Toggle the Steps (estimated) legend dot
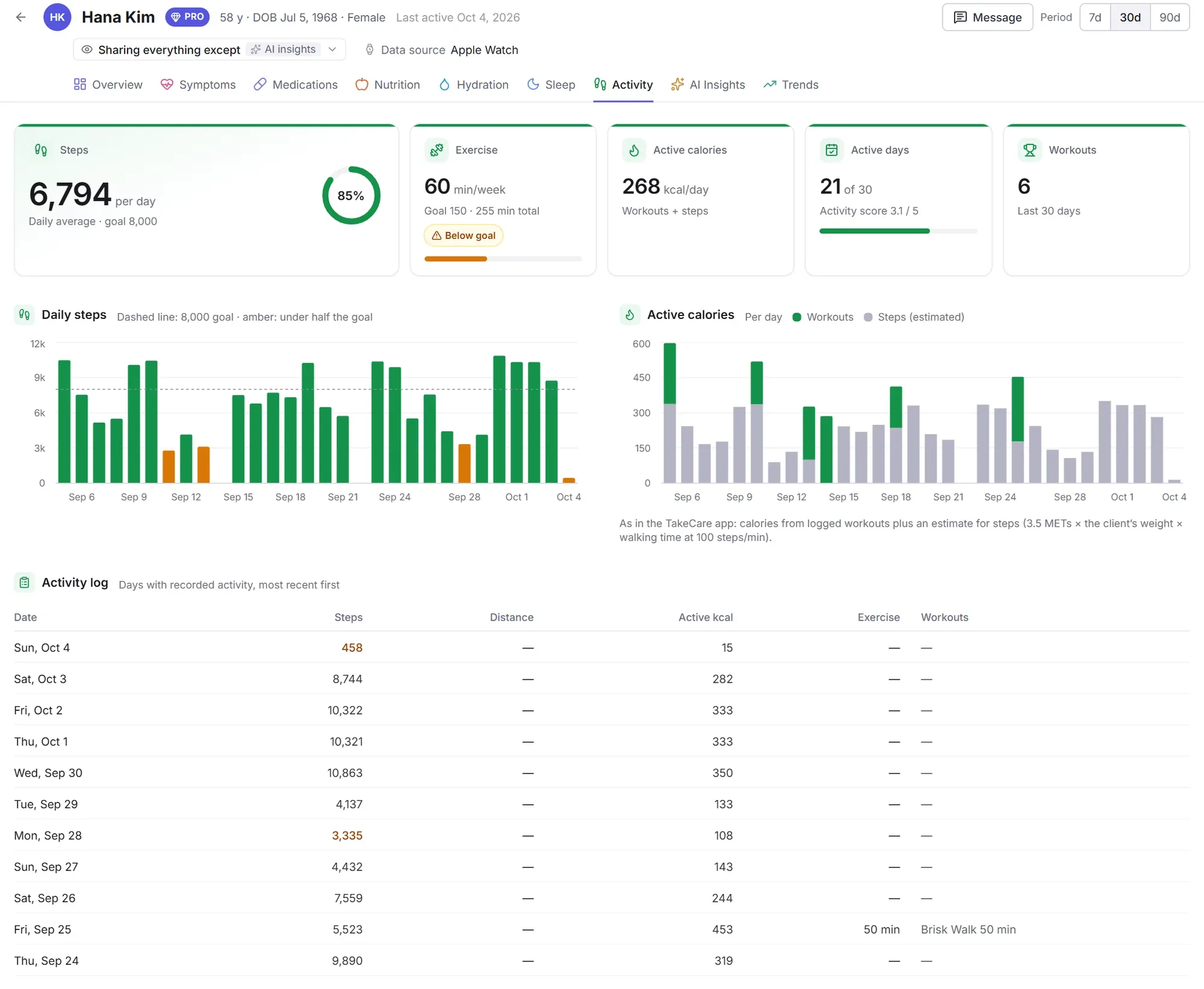 867,317
